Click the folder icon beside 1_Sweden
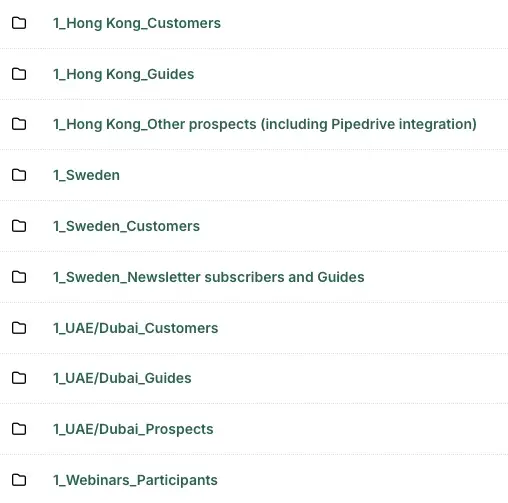508x503 pixels. pos(19,175)
